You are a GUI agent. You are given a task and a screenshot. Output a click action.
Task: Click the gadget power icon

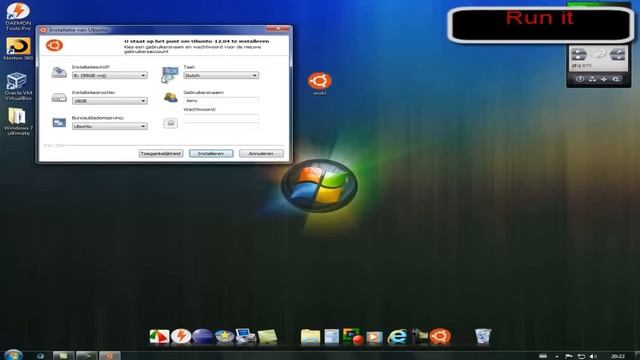pyautogui.click(x=580, y=79)
